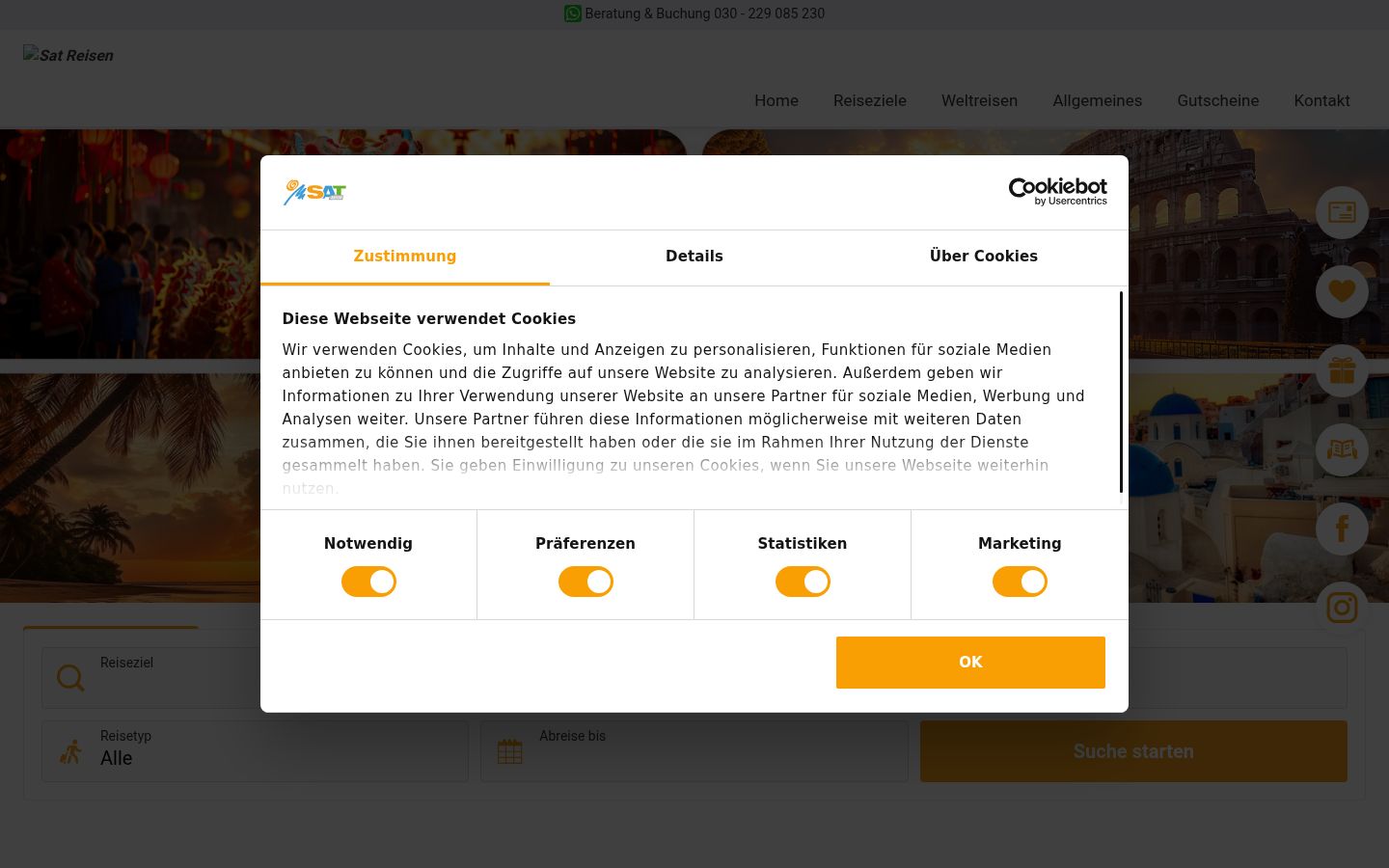Click the cookie text scrollbar
The width and height of the screenshot is (1389, 868).
coord(1121,393)
